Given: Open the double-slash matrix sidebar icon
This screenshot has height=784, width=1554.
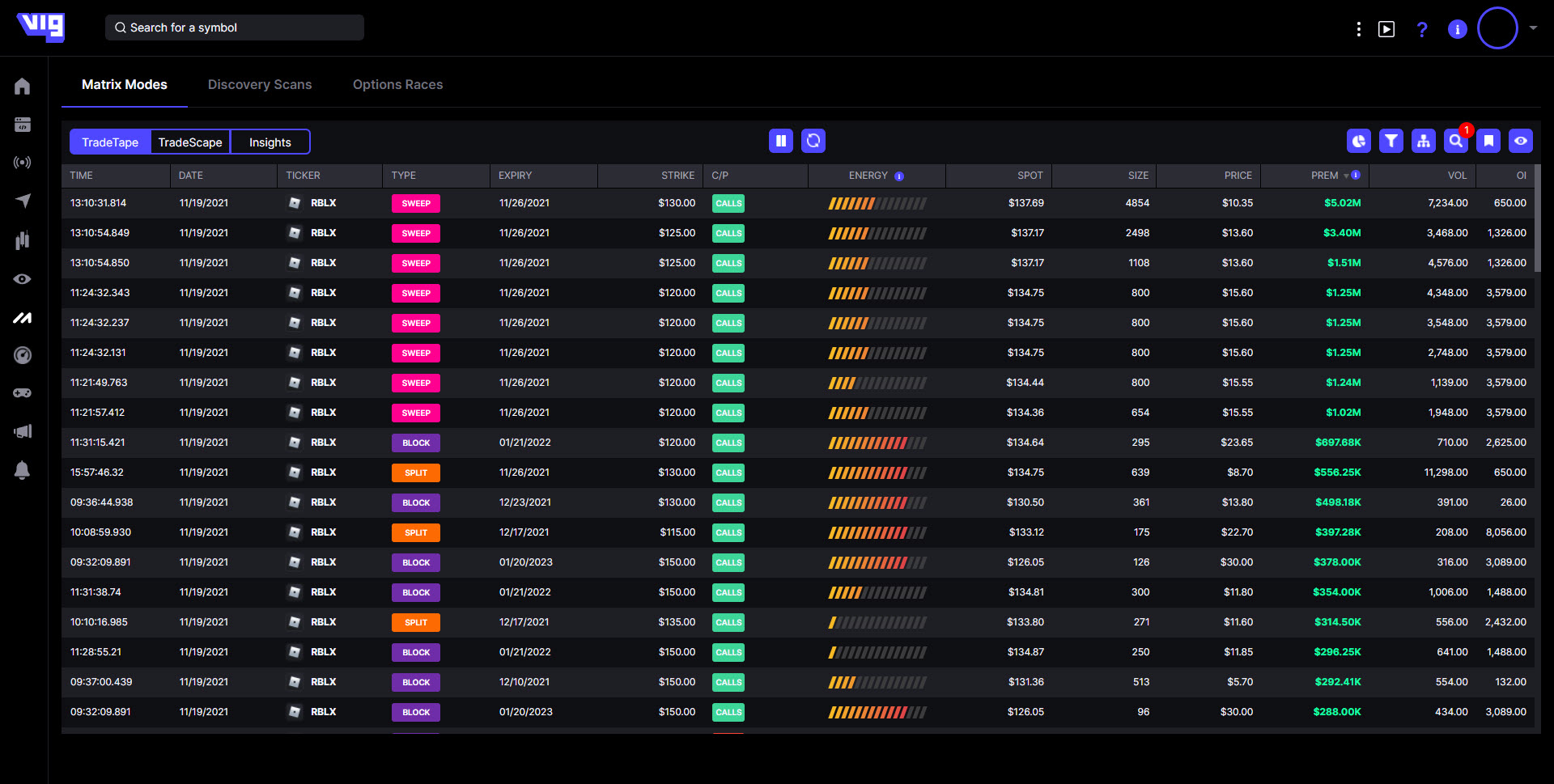Looking at the screenshot, I should pos(23,318).
